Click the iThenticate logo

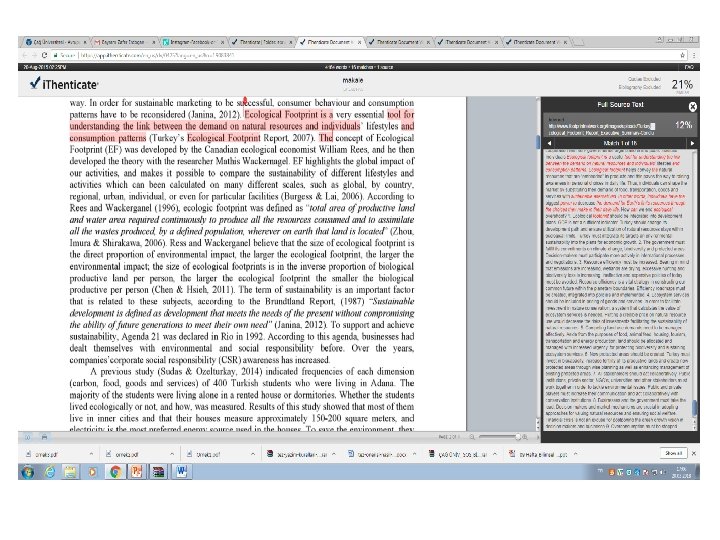(x=64, y=84)
